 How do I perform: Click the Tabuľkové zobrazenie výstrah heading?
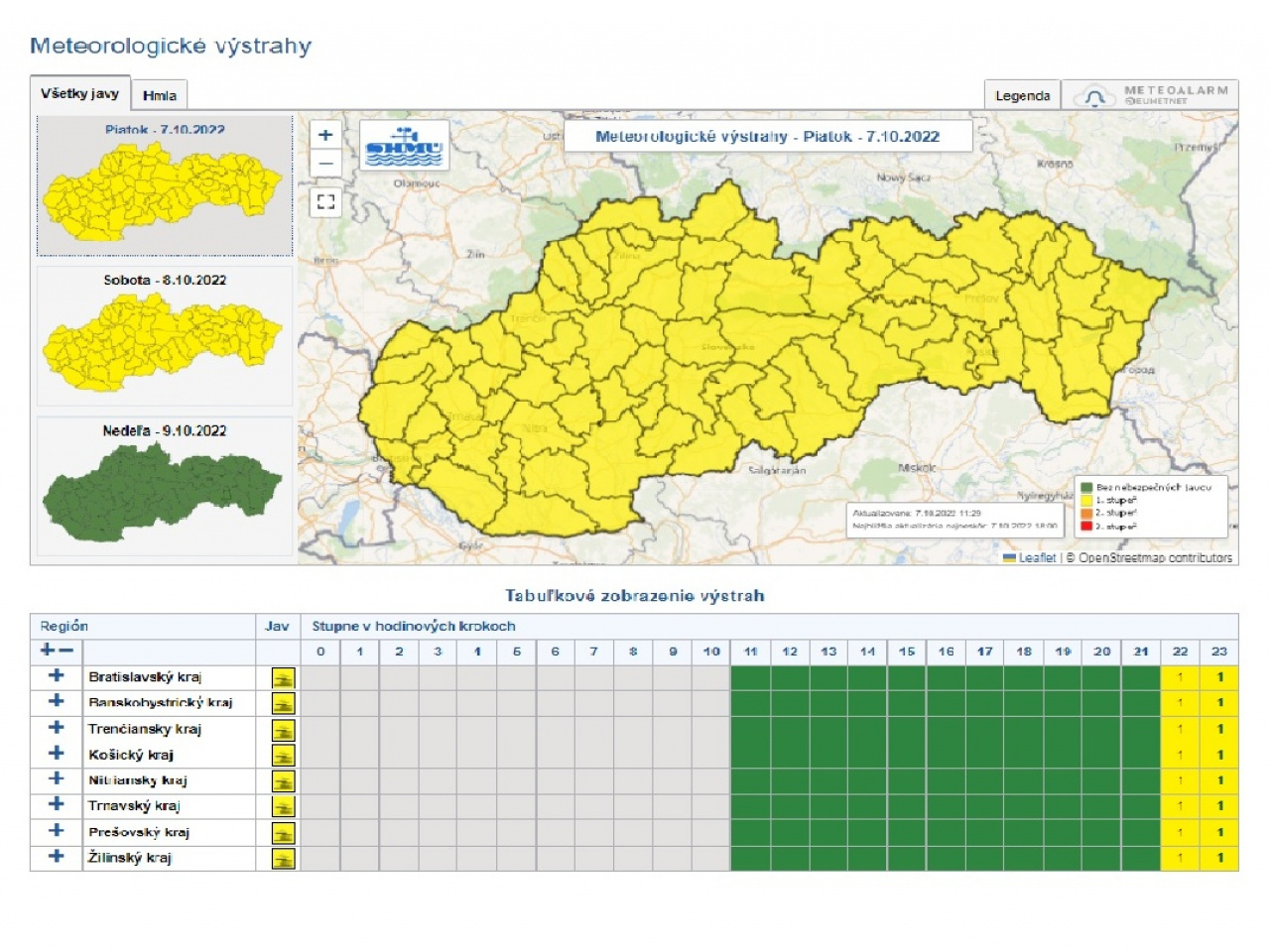click(635, 596)
